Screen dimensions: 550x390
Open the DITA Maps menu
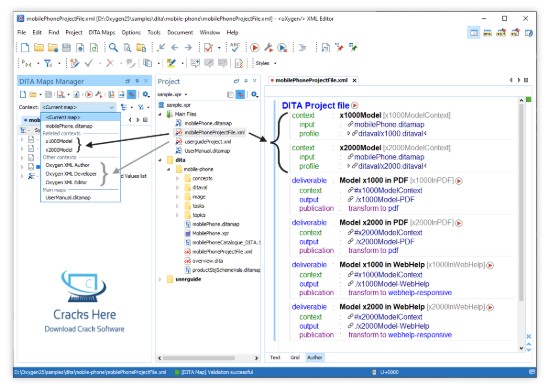click(x=102, y=33)
